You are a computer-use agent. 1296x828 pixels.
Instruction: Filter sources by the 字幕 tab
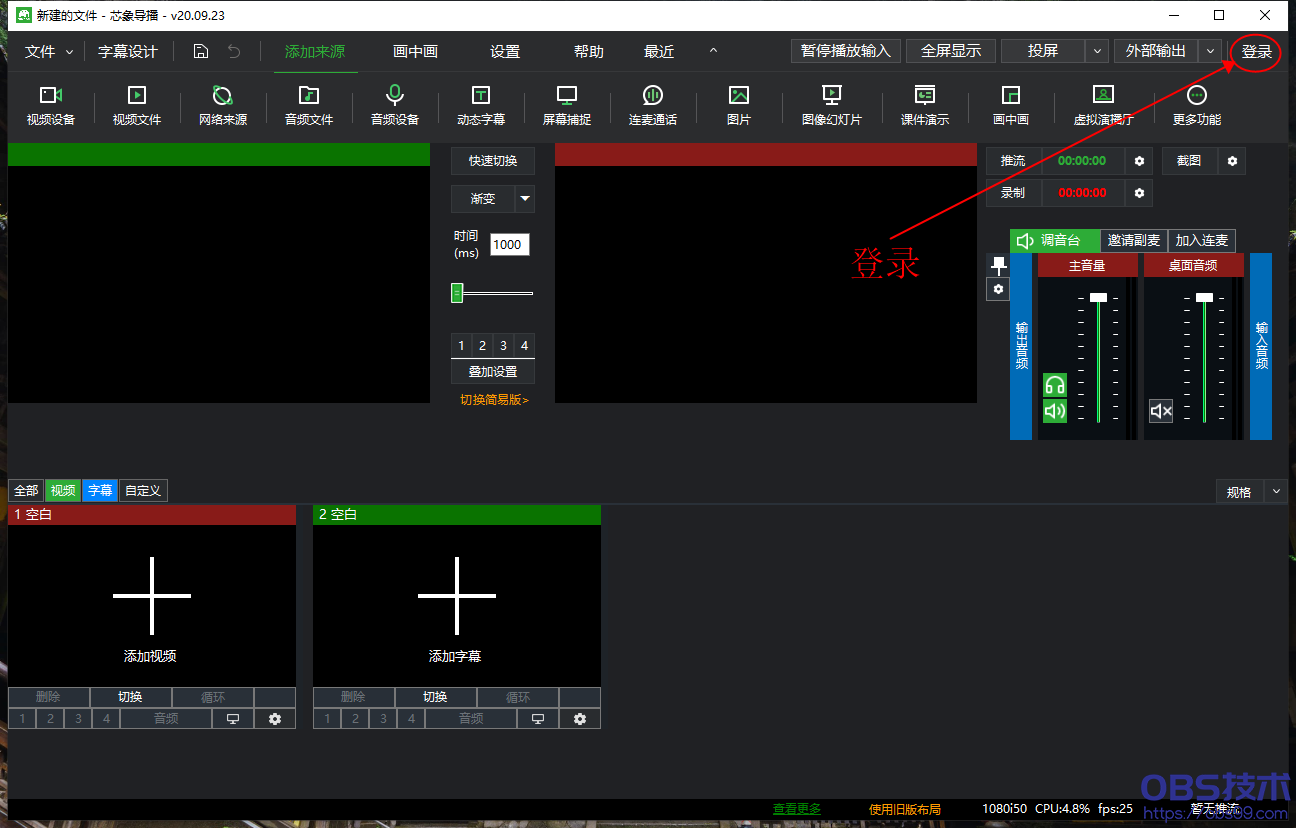(100, 491)
